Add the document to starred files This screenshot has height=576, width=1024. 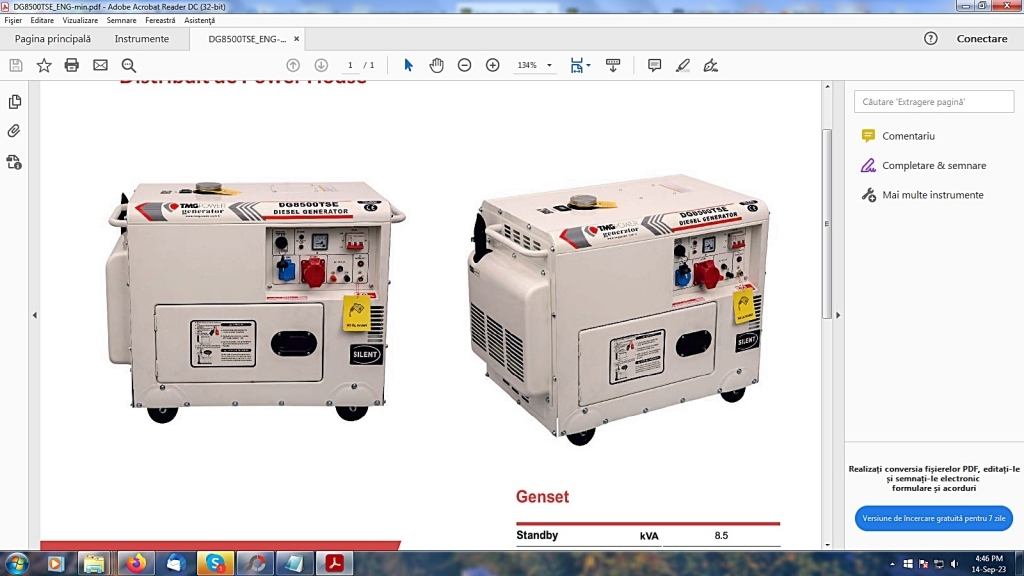point(44,65)
